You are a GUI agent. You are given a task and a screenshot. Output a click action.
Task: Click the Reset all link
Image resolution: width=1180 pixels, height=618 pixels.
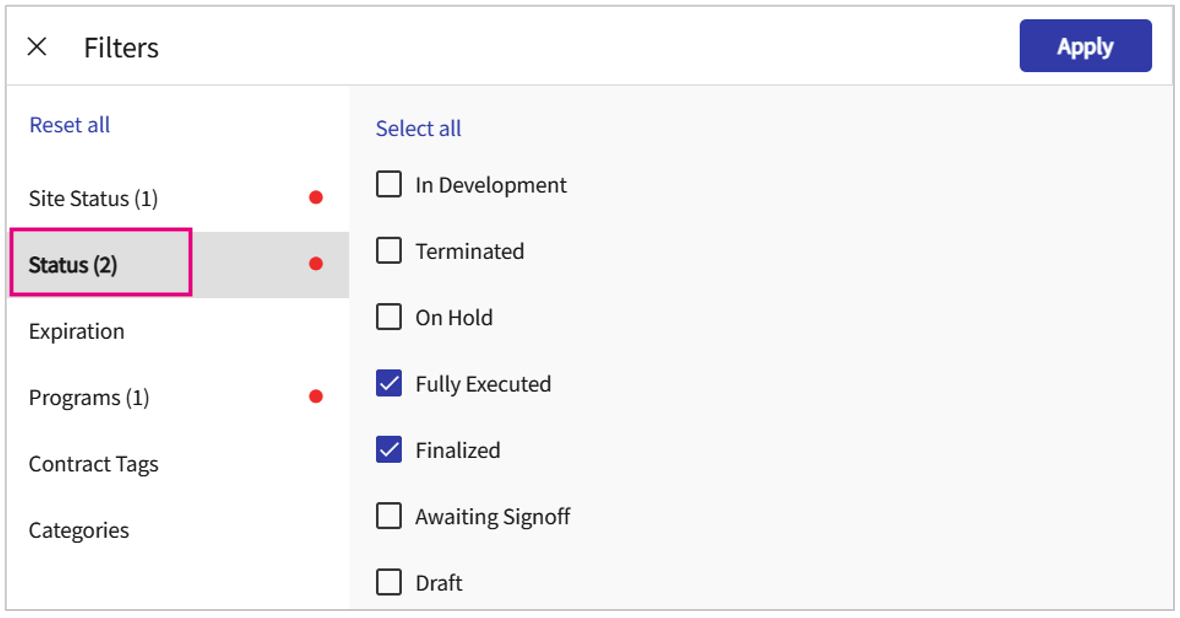[x=70, y=125]
